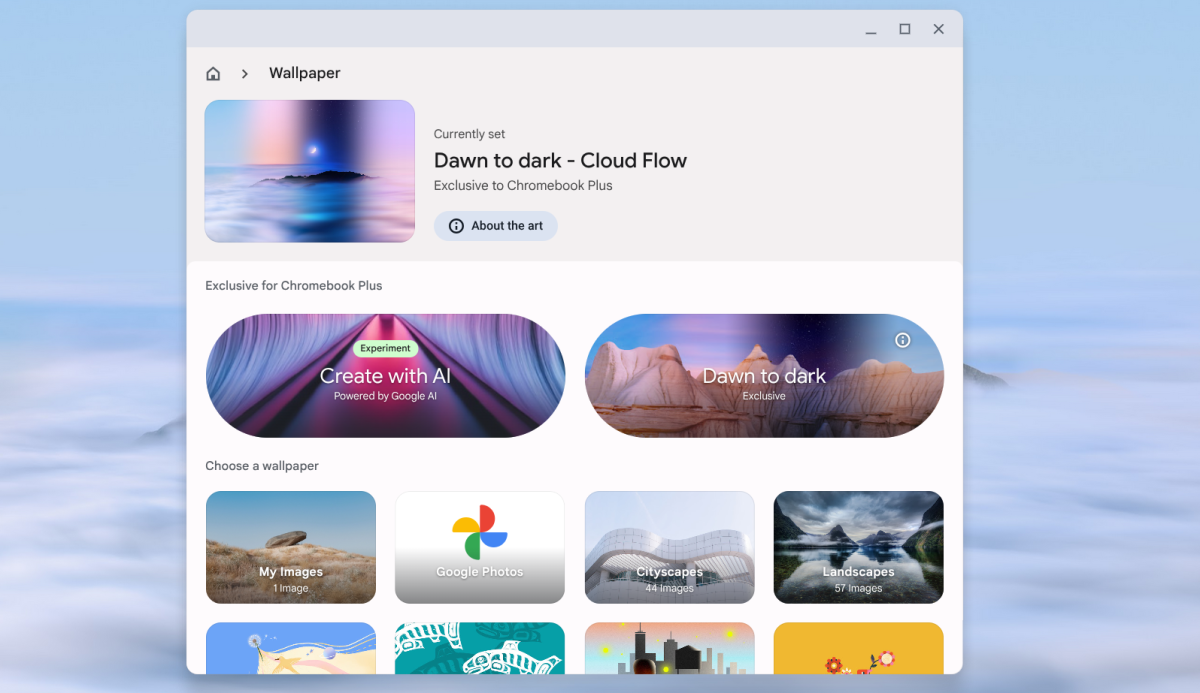Select the yellow floral collection tile
The width and height of the screenshot is (1200, 693).
(859, 648)
